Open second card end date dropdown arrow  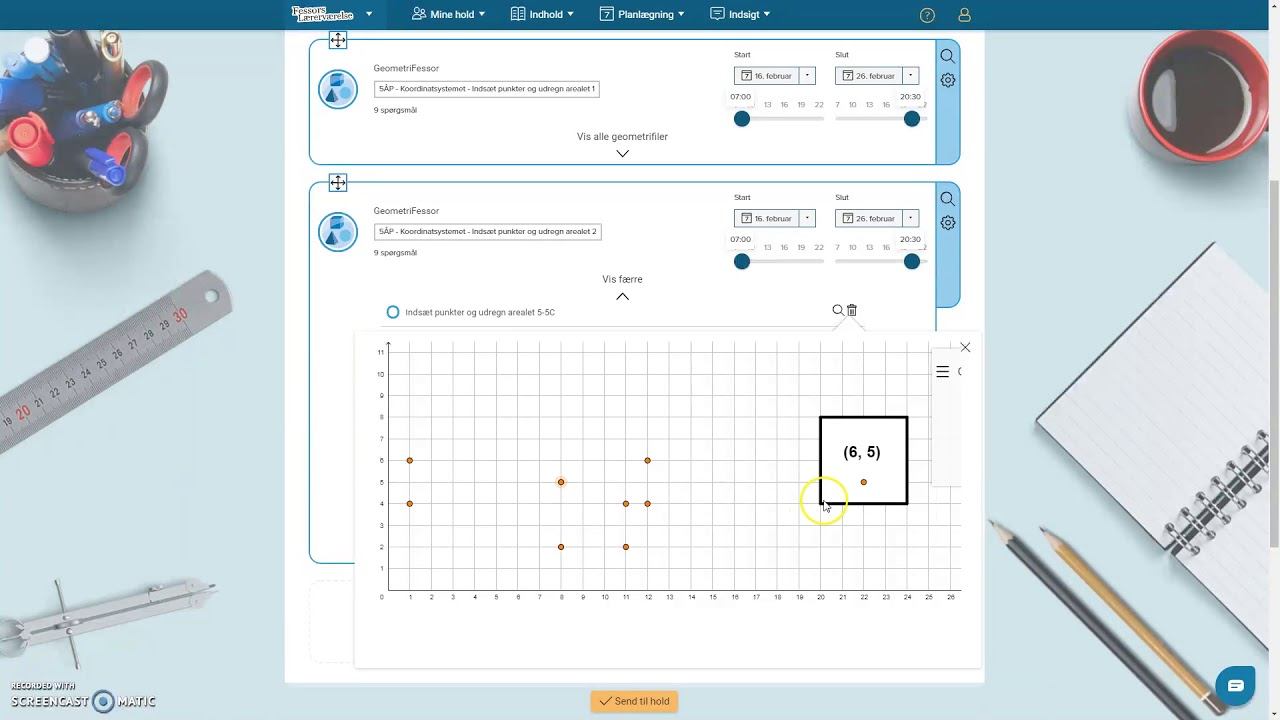point(910,218)
